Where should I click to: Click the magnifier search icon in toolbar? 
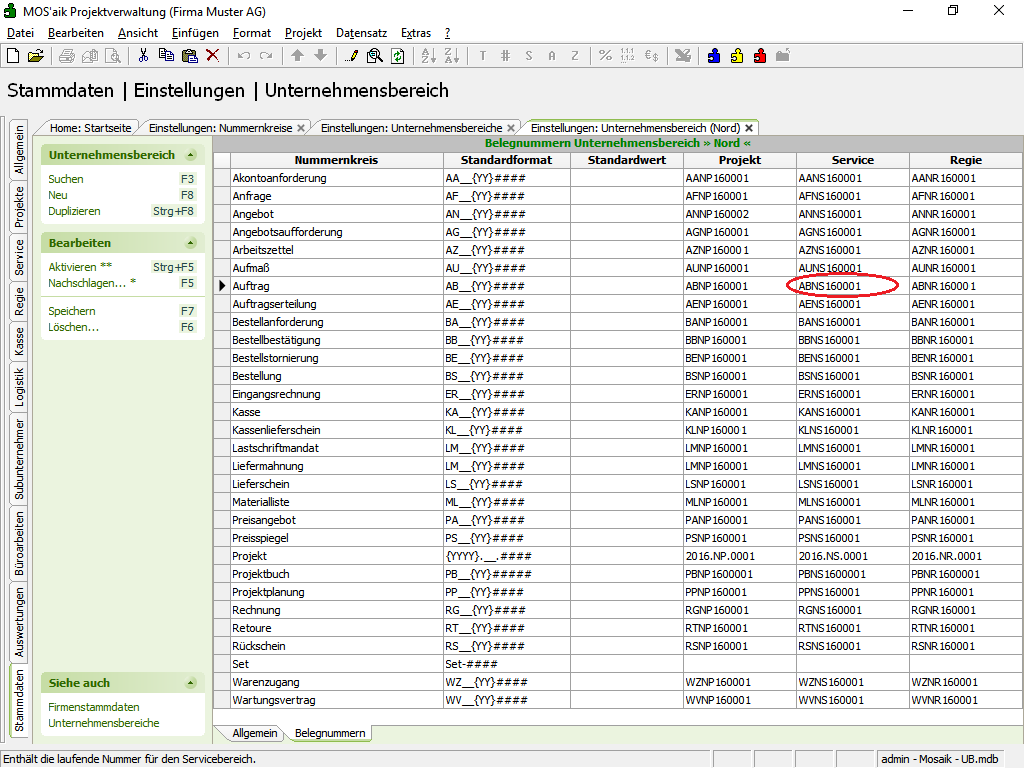tap(374, 56)
